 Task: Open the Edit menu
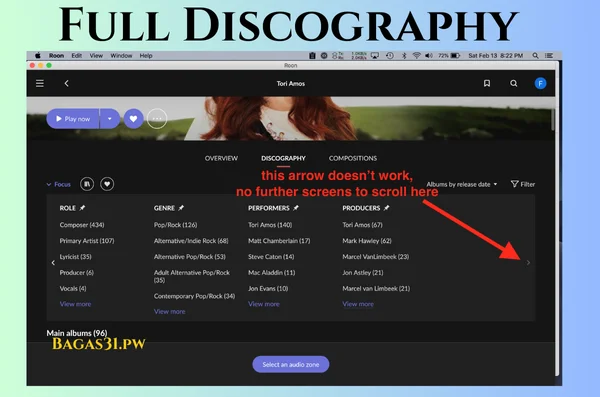[x=77, y=56]
